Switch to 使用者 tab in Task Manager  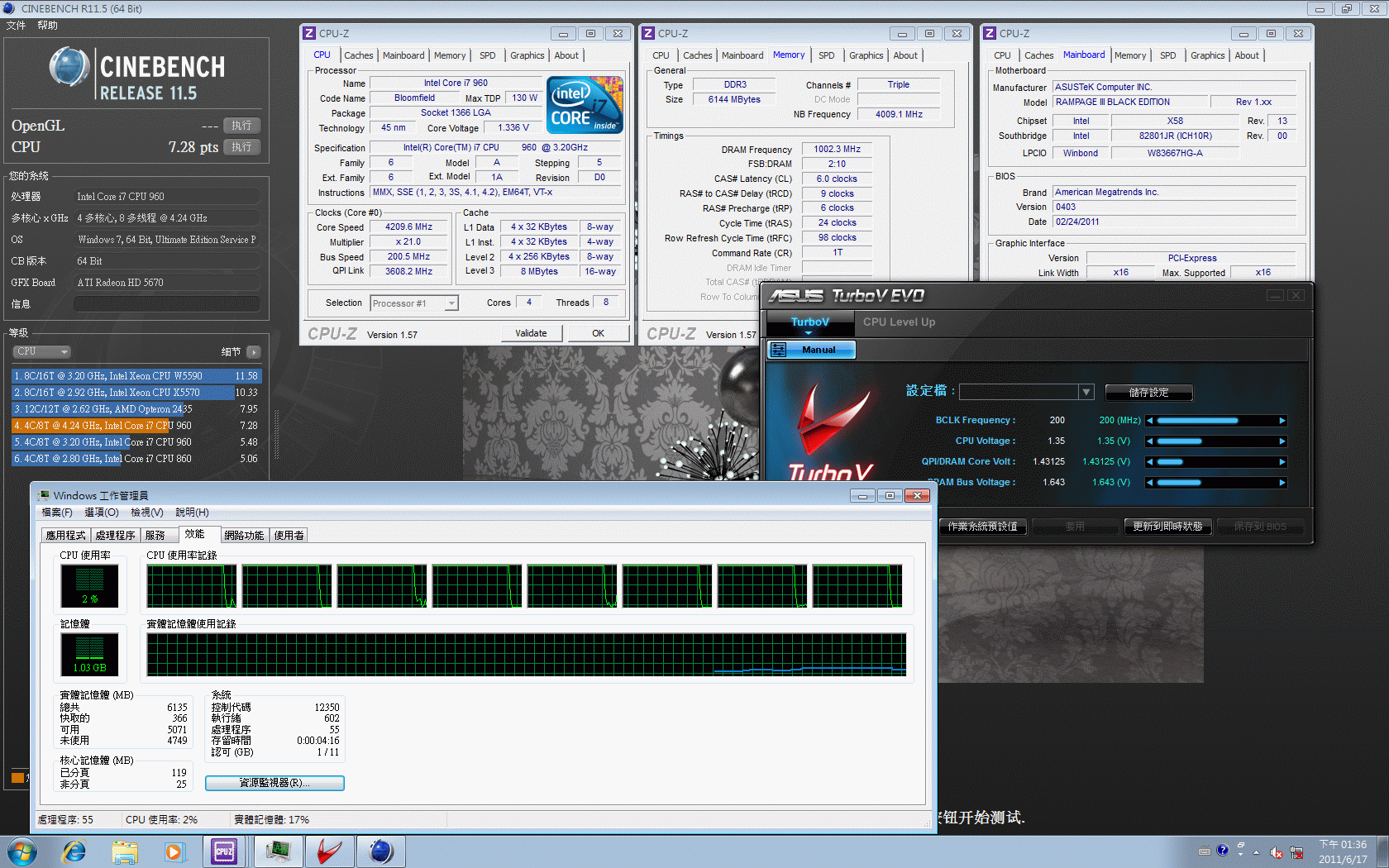(x=289, y=536)
